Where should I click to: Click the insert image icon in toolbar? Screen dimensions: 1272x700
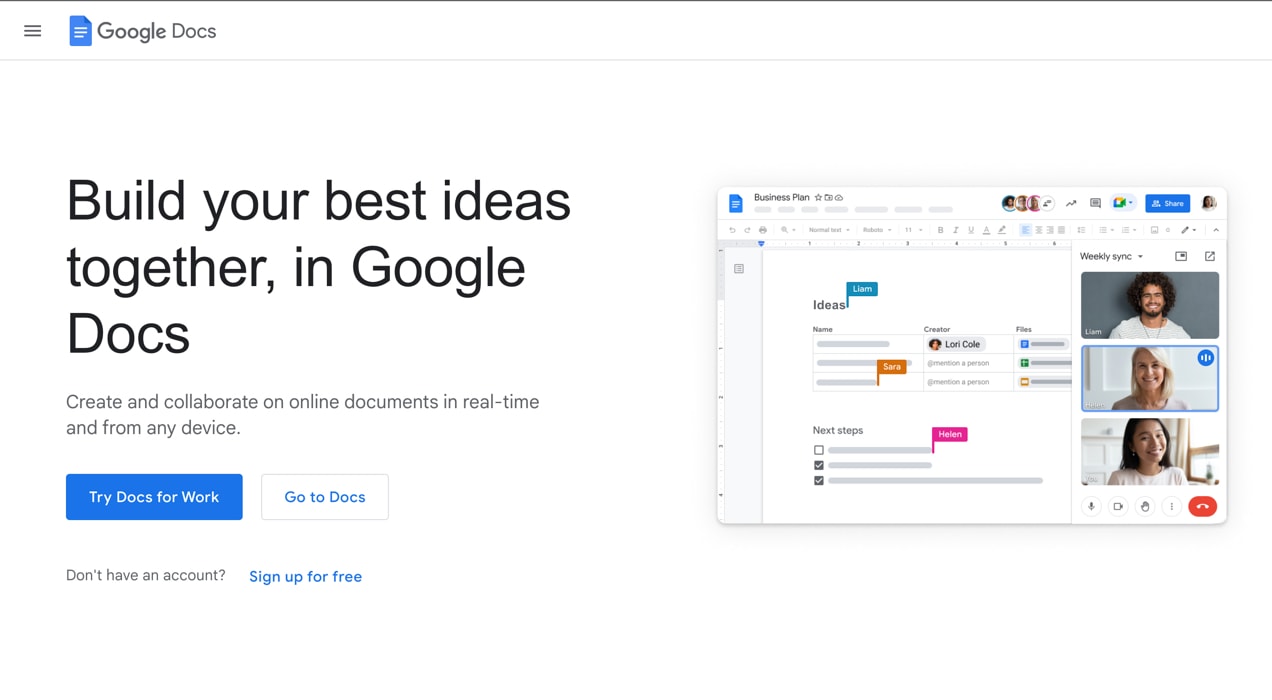pyautogui.click(x=1154, y=230)
